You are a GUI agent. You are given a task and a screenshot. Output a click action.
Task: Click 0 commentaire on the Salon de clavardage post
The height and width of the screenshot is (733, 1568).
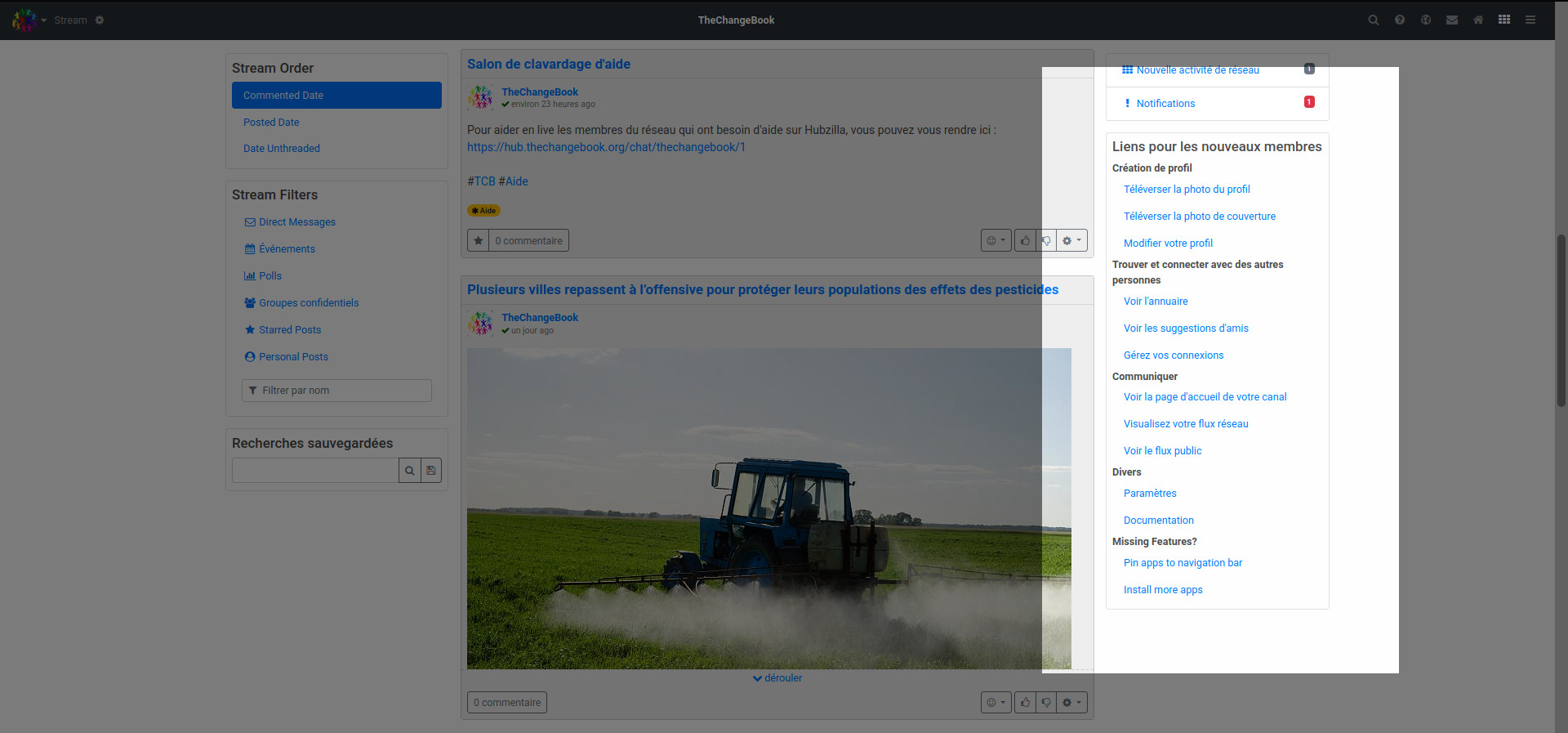(x=528, y=241)
